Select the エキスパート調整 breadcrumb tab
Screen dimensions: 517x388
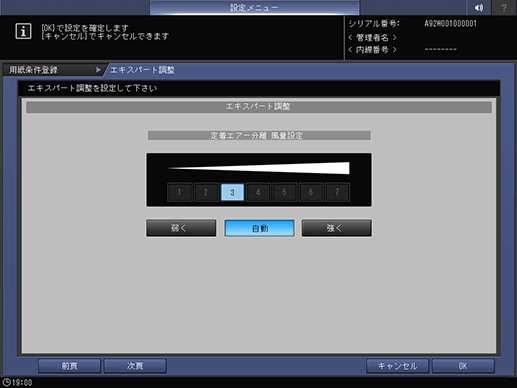click(x=142, y=70)
